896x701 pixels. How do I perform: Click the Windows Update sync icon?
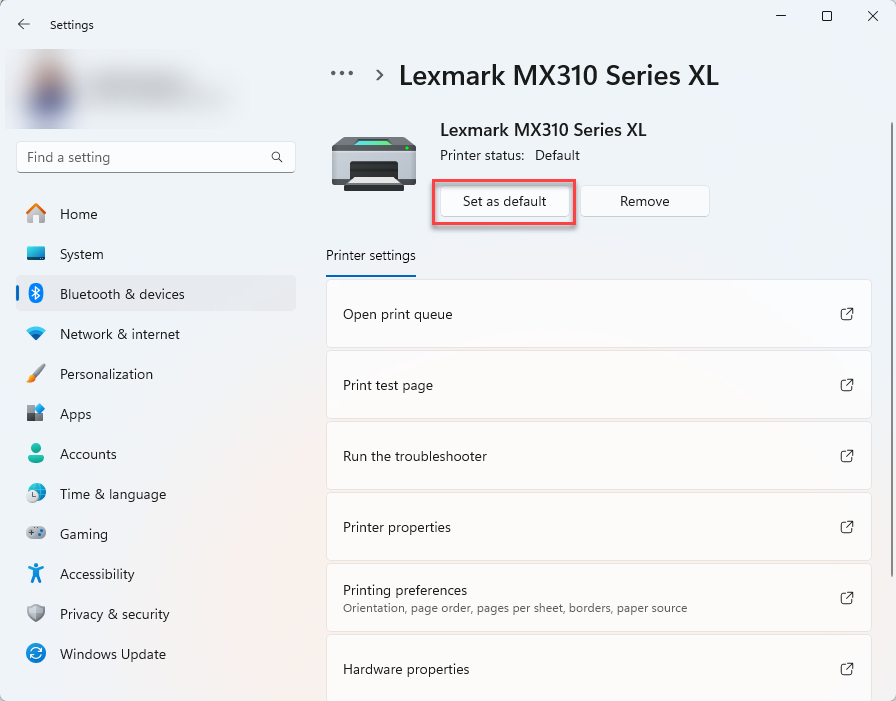[36, 654]
